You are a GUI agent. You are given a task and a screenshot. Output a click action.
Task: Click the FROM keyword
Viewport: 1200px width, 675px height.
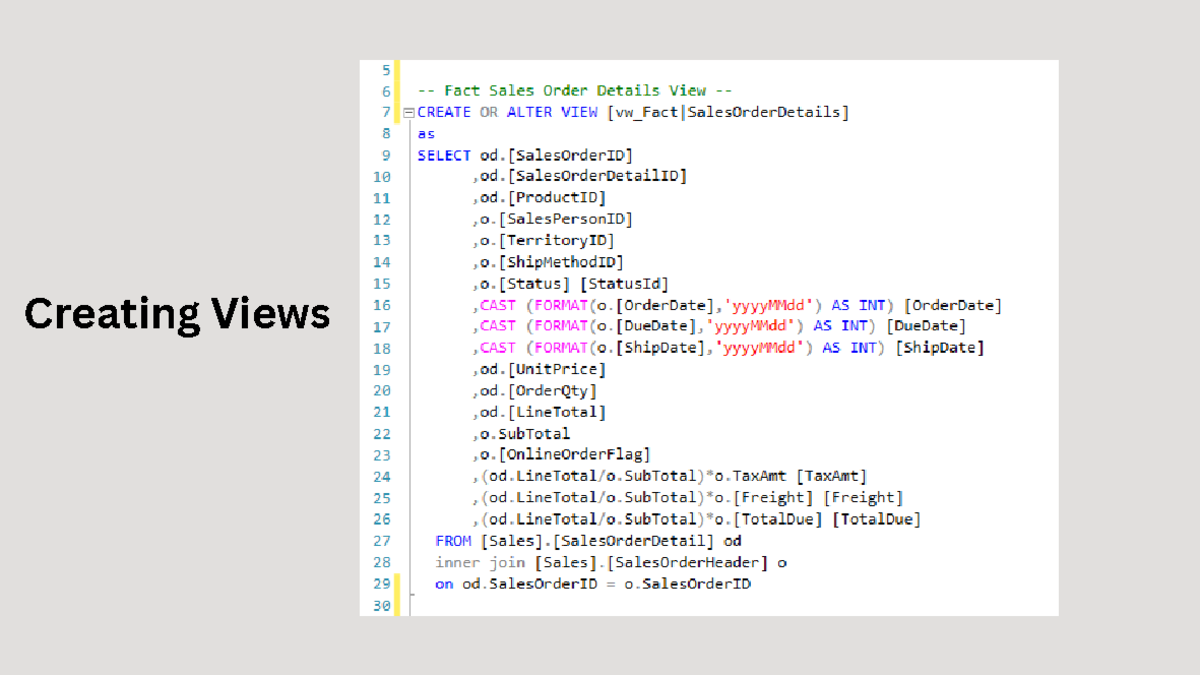454,541
